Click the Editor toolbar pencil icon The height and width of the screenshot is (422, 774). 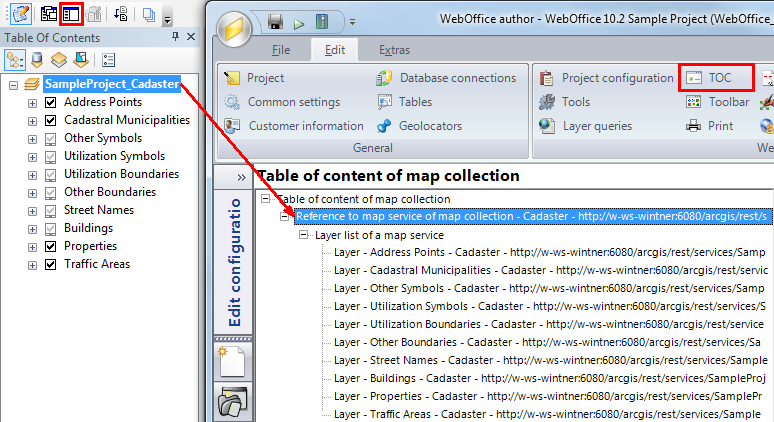click(x=21, y=14)
